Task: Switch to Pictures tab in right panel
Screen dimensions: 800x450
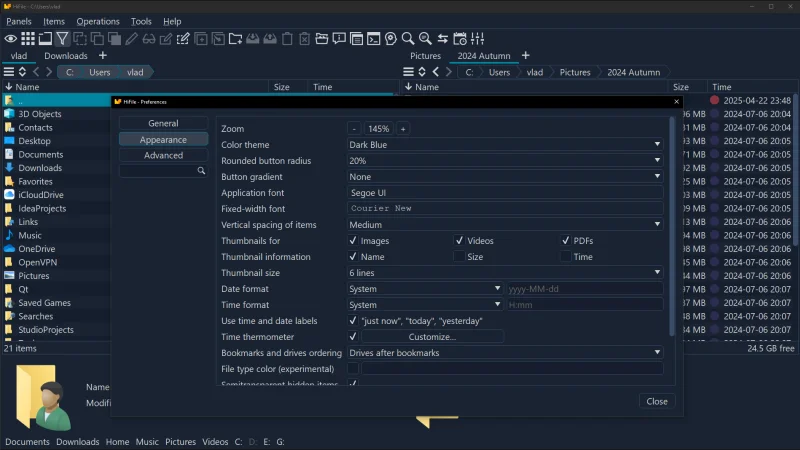Action: (x=425, y=56)
